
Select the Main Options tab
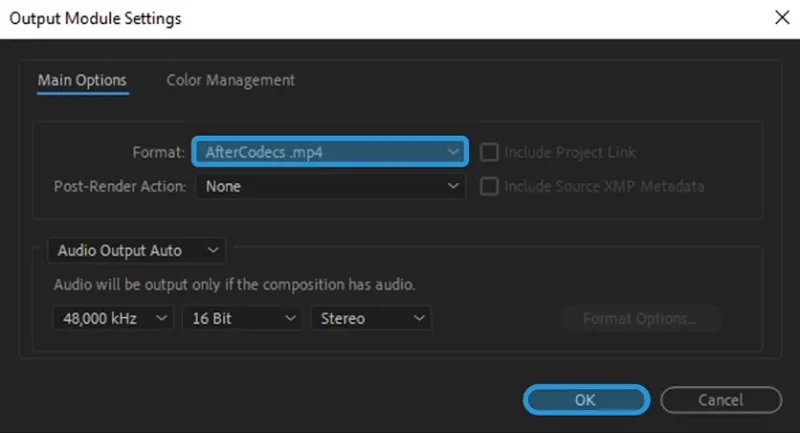point(82,81)
